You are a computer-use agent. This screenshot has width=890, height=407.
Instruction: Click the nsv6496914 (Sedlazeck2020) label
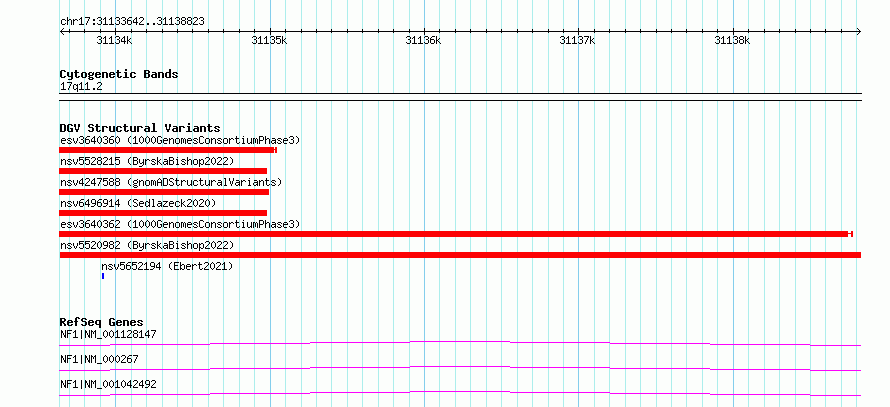(138, 203)
